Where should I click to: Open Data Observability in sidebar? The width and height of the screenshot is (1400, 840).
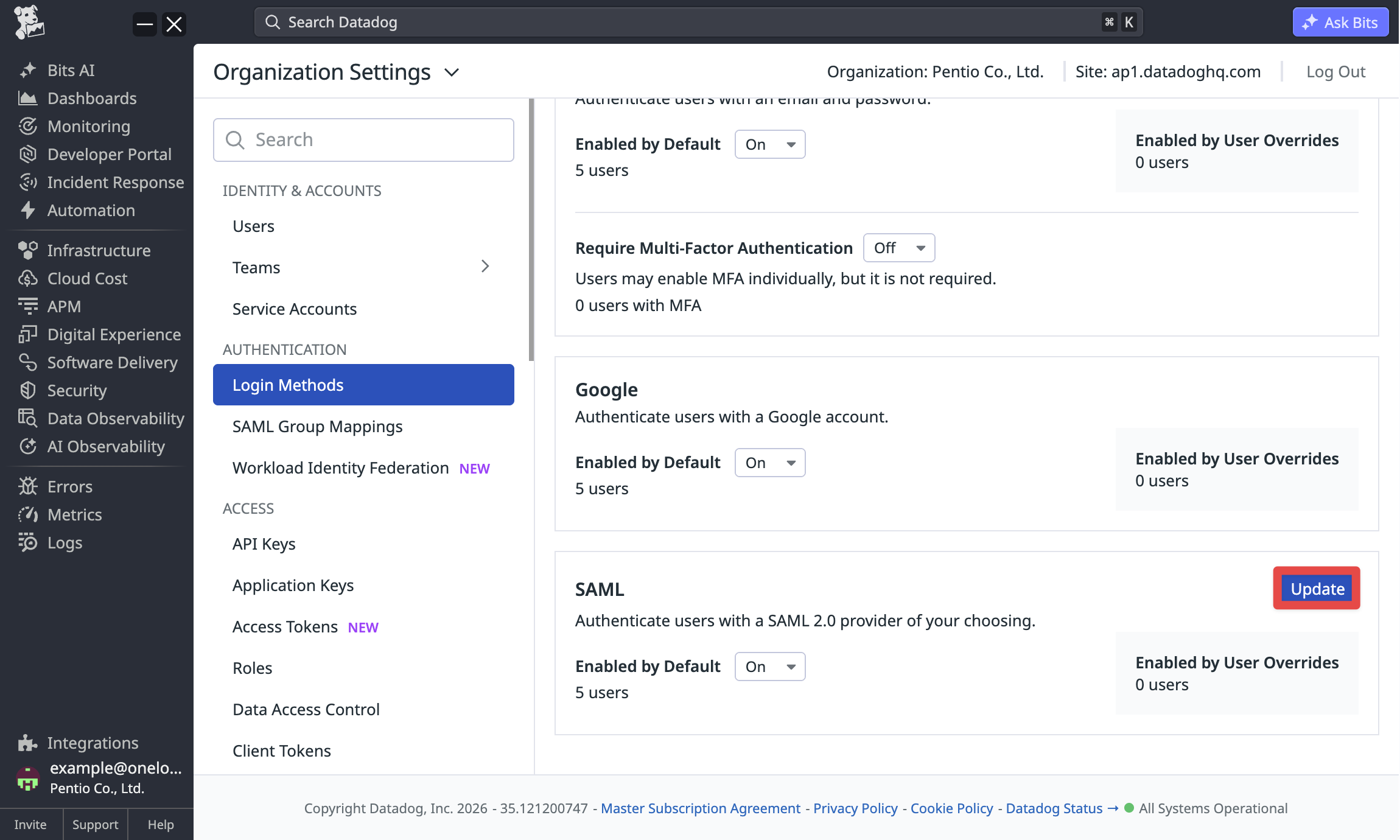116,418
